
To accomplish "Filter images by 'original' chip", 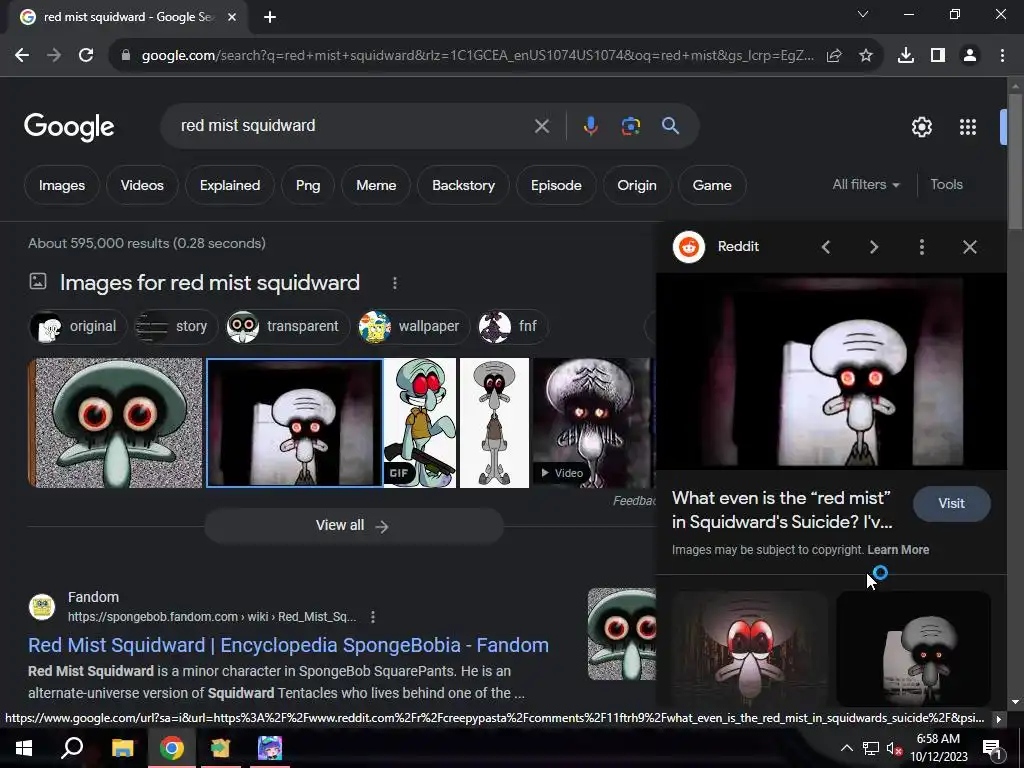I will [x=78, y=327].
